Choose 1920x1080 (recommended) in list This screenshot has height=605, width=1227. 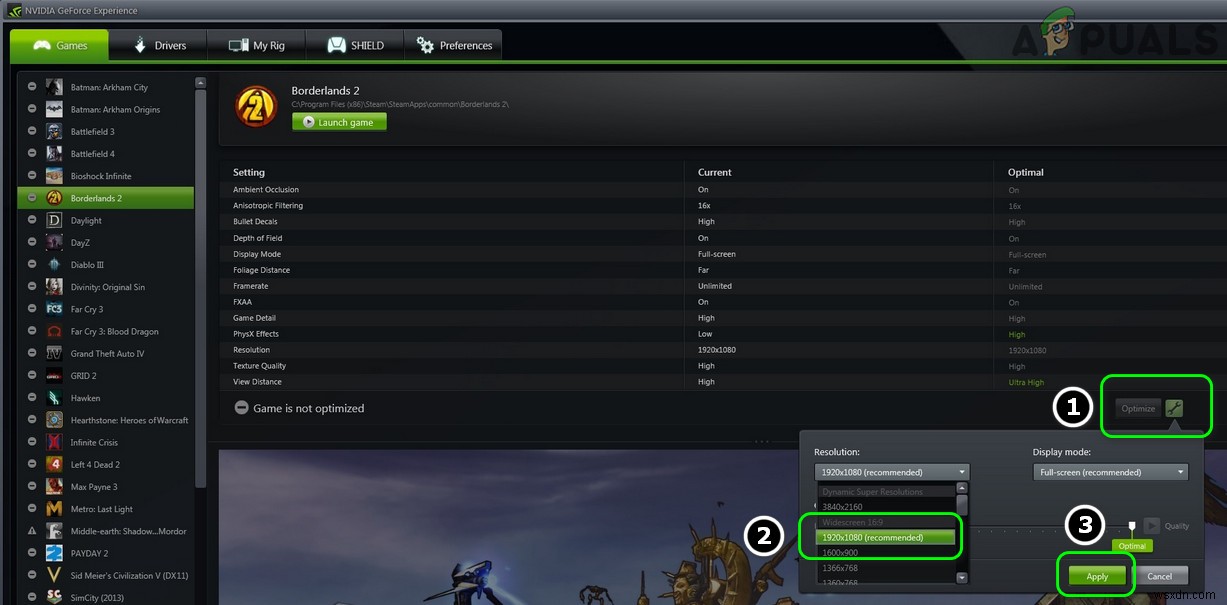pos(885,537)
